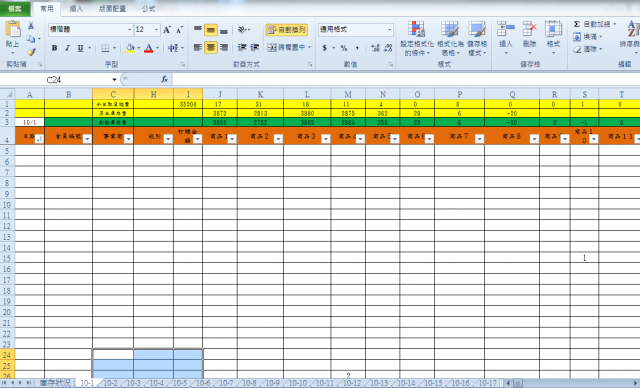640x388 pixels.
Task: Open the font name 標楷體 dropdown
Action: pyautogui.click(x=130, y=30)
